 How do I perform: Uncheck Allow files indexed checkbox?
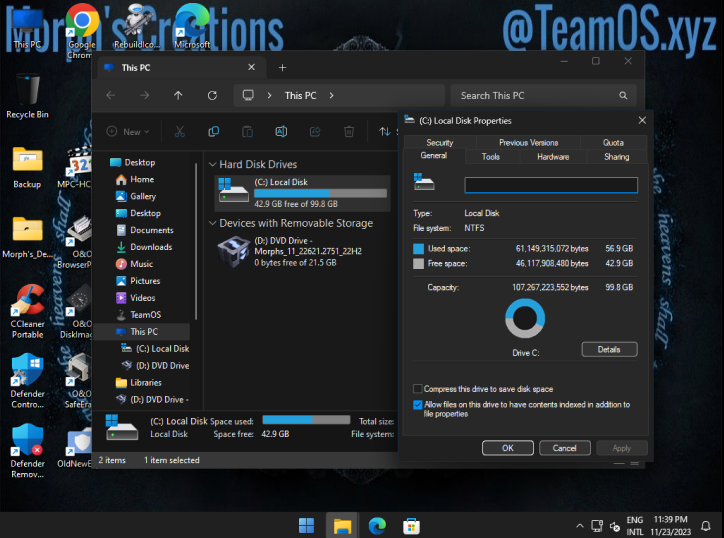(417, 405)
